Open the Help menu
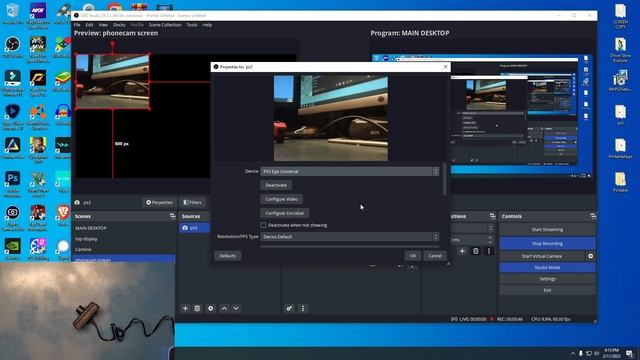The height and width of the screenshot is (360, 640). (207, 25)
